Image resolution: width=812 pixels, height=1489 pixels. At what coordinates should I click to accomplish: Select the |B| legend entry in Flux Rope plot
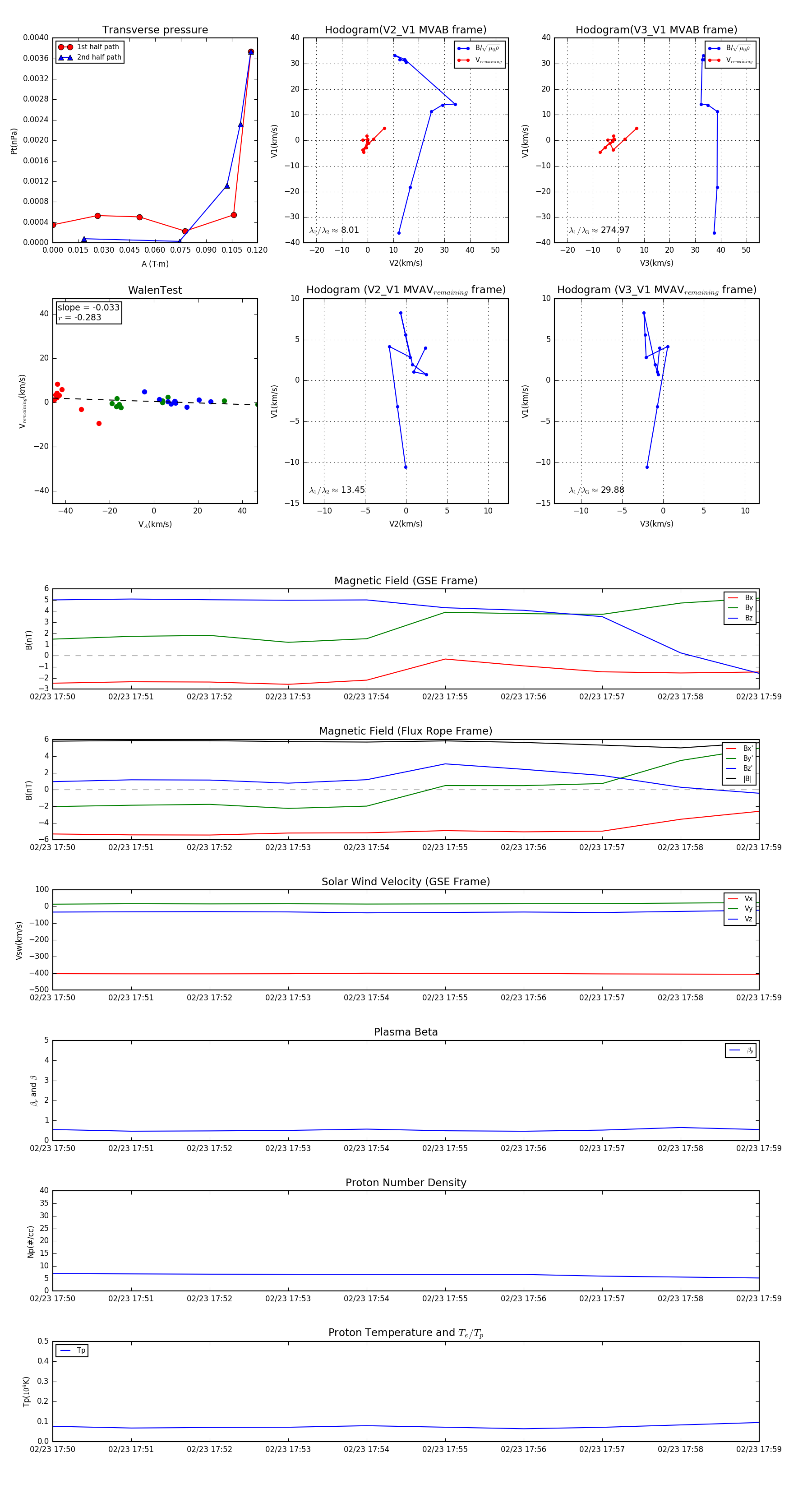740,779
